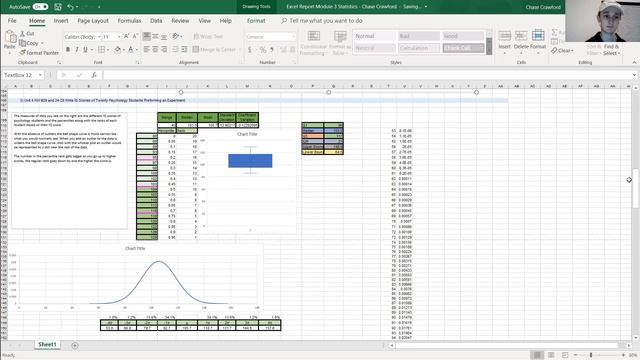Click the Fill Color bucket swatch

118,49
